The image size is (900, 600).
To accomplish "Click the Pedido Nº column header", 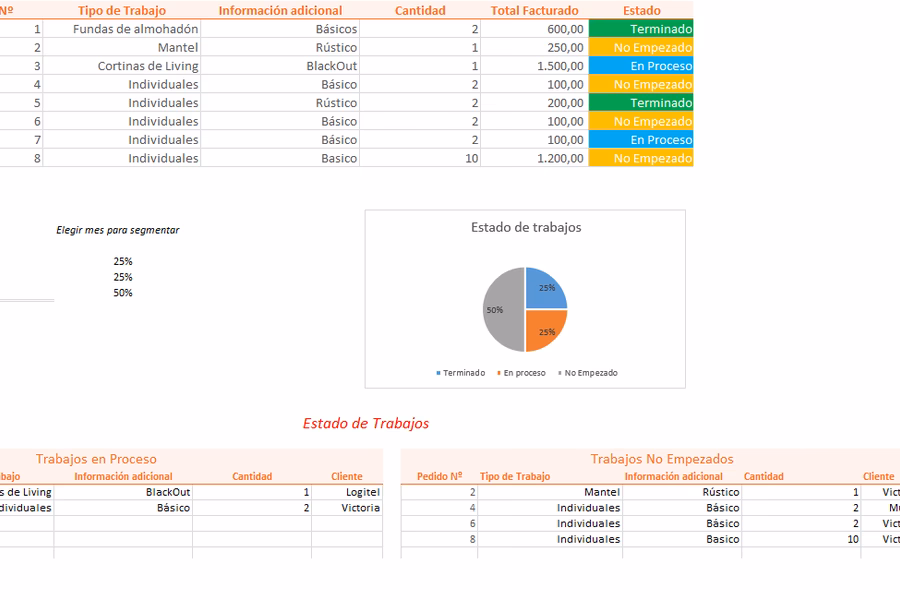I will tap(439, 477).
